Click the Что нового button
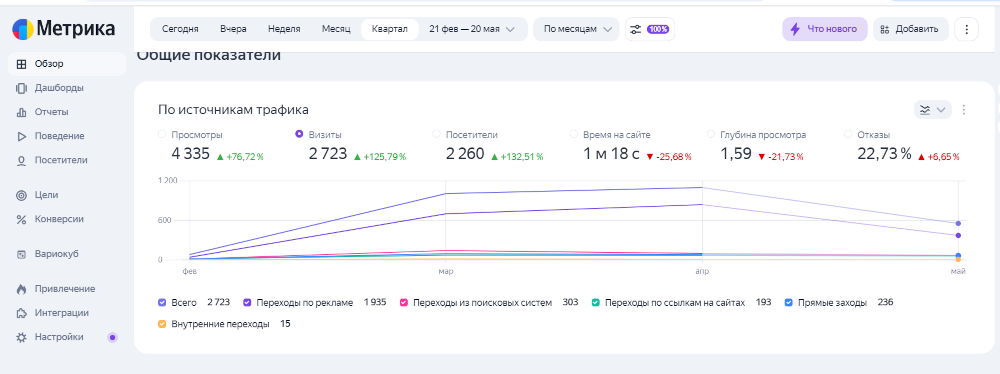Screen dimensions: 1000x374 (x=825, y=29)
